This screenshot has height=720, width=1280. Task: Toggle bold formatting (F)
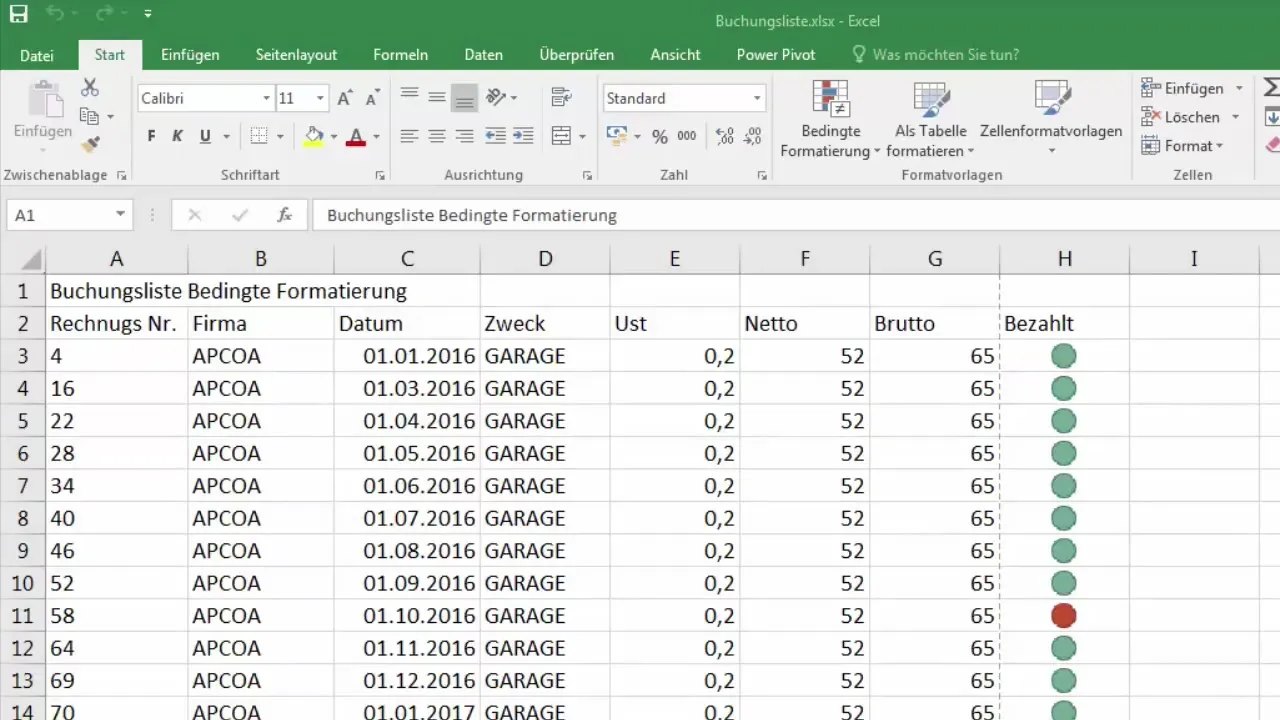(151, 136)
